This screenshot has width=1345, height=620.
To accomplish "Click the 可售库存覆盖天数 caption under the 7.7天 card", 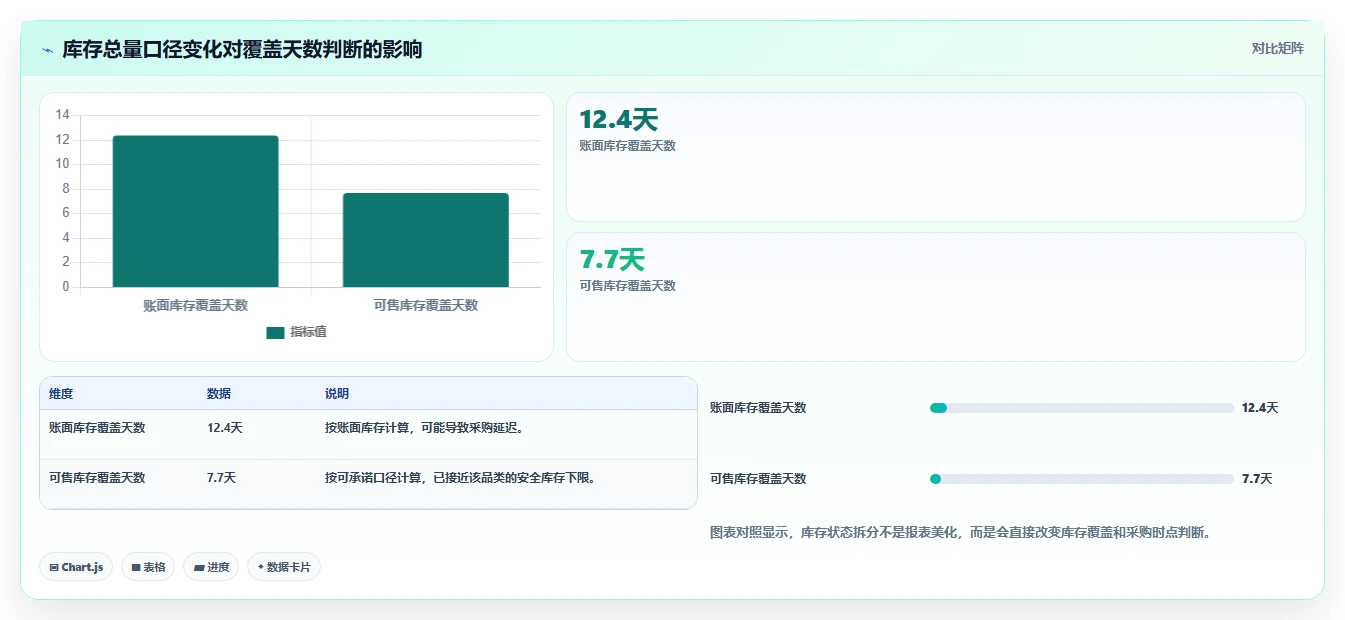I will coord(627,286).
